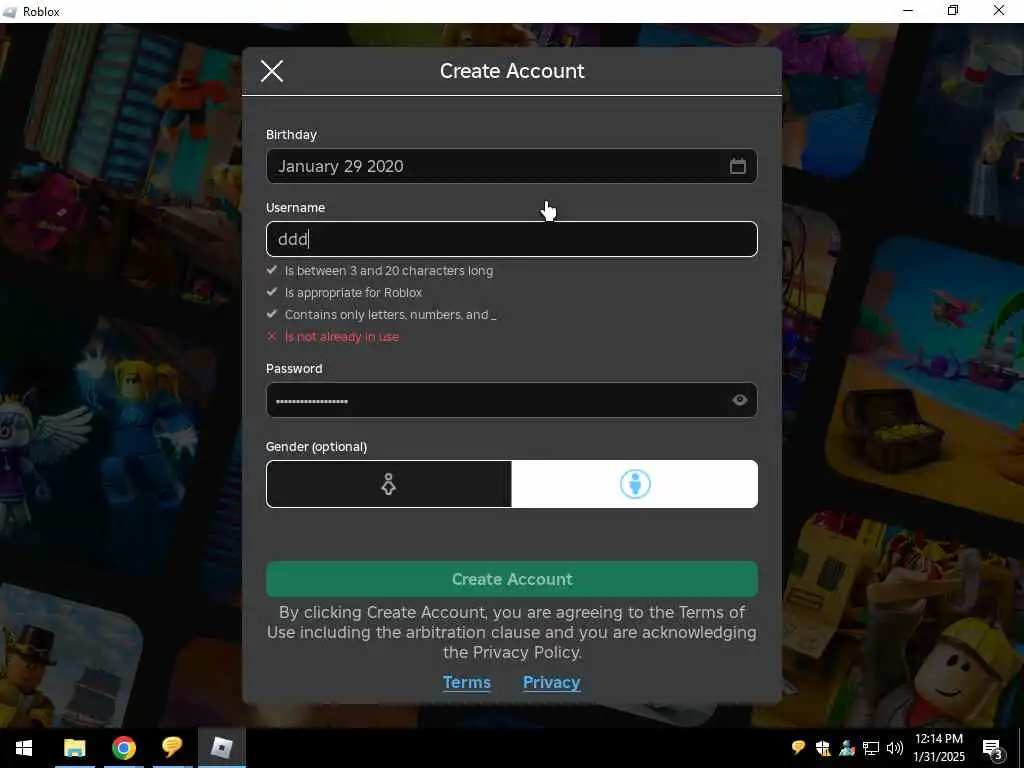Focus the Username input field

click(x=511, y=239)
